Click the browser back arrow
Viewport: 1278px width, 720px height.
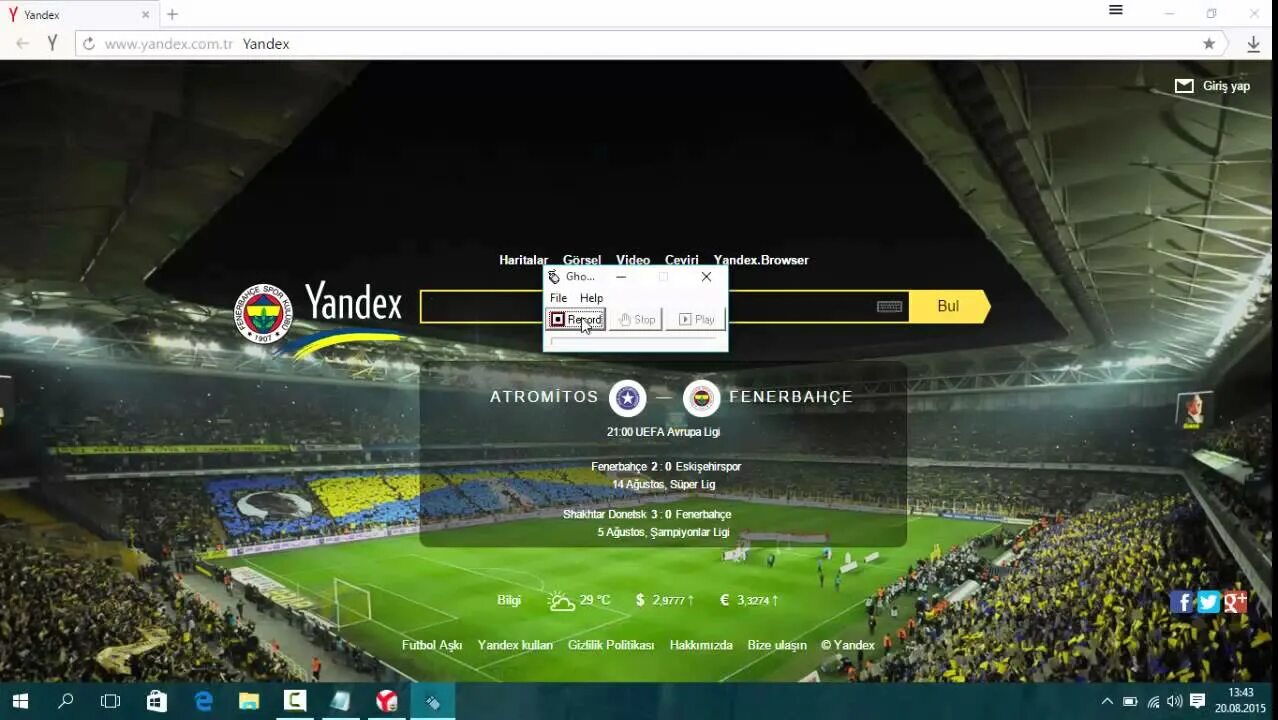tap(22, 44)
